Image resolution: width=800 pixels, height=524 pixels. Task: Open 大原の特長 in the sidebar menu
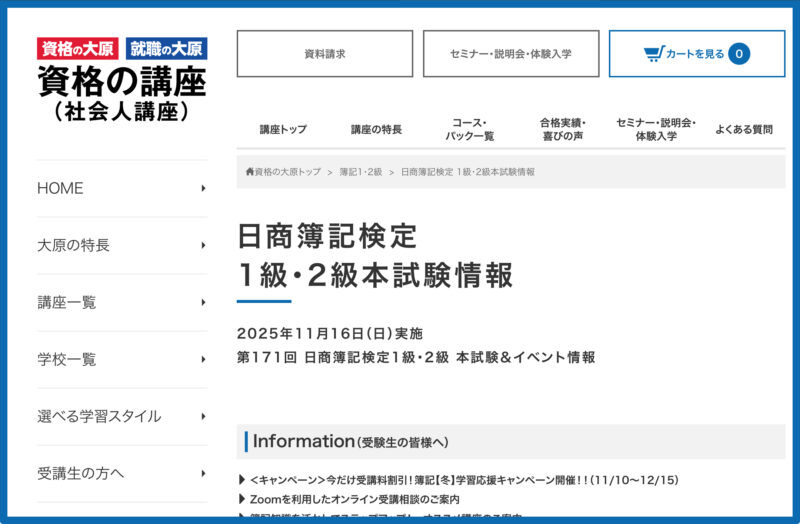pos(122,245)
